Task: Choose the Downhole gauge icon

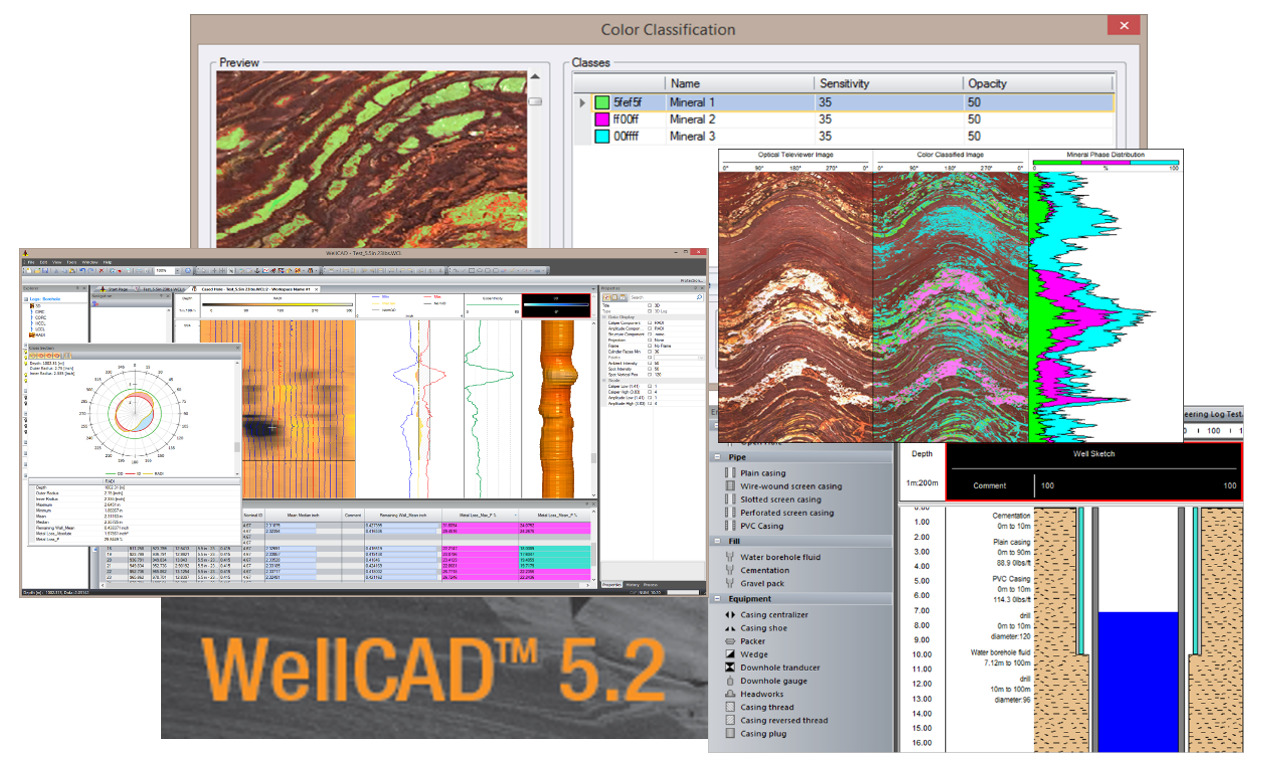Action: [x=729, y=681]
